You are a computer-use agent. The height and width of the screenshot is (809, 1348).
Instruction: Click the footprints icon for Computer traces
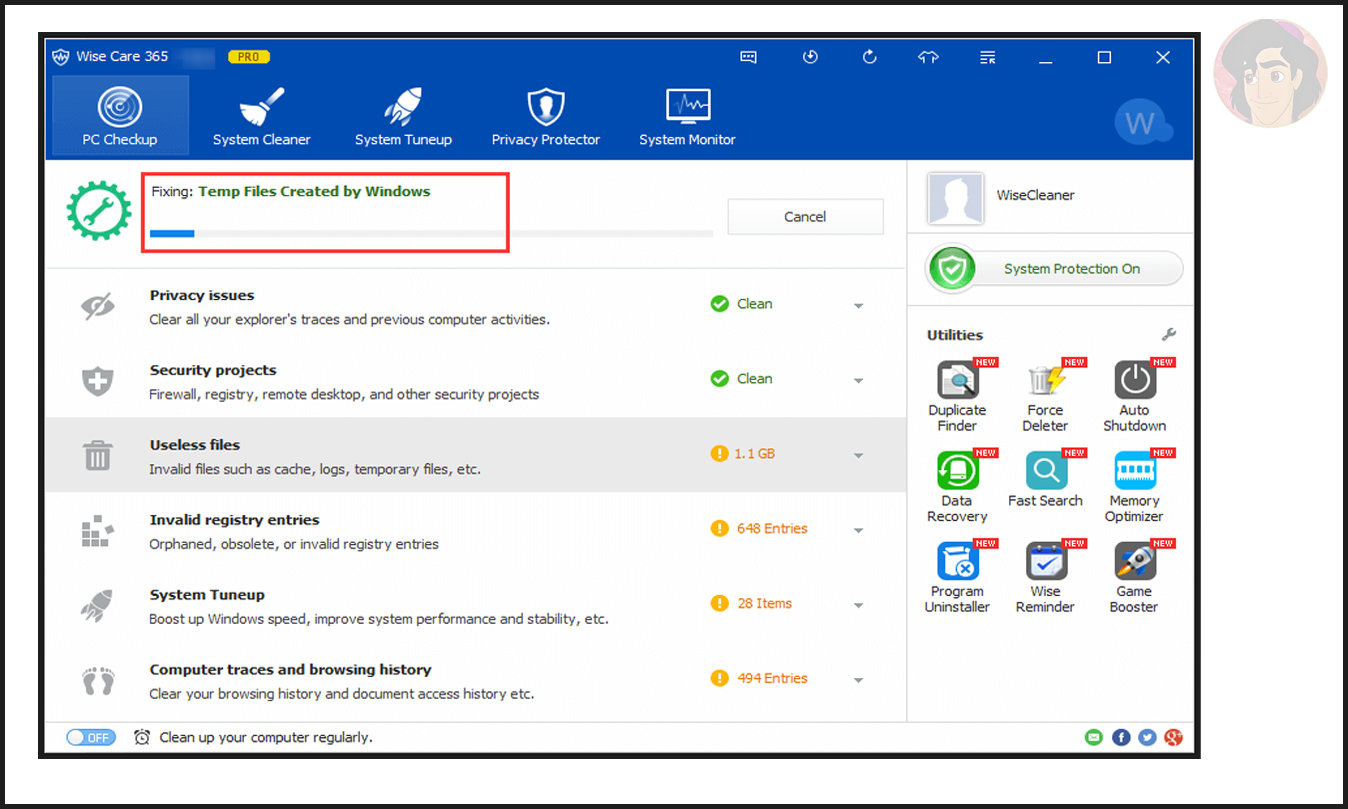tap(97, 681)
